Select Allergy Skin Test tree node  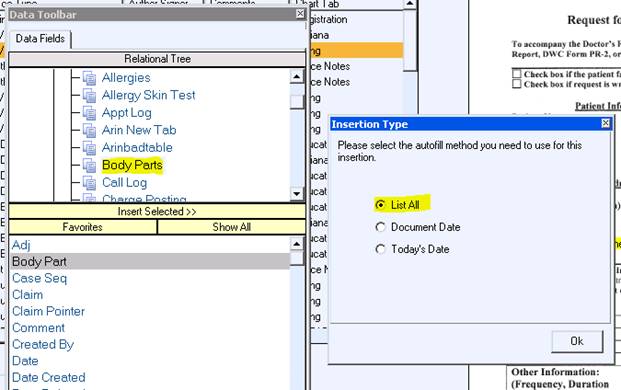coord(149,95)
